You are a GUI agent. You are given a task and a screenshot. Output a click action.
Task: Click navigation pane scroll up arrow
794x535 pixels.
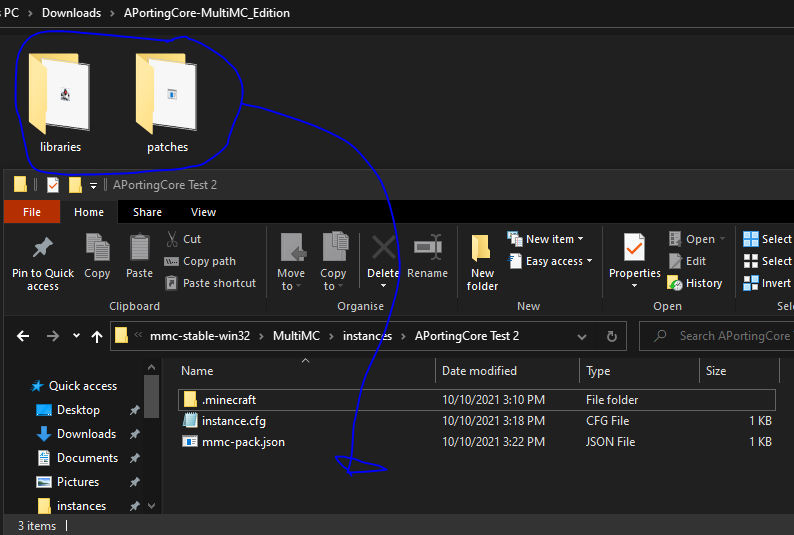(151, 367)
